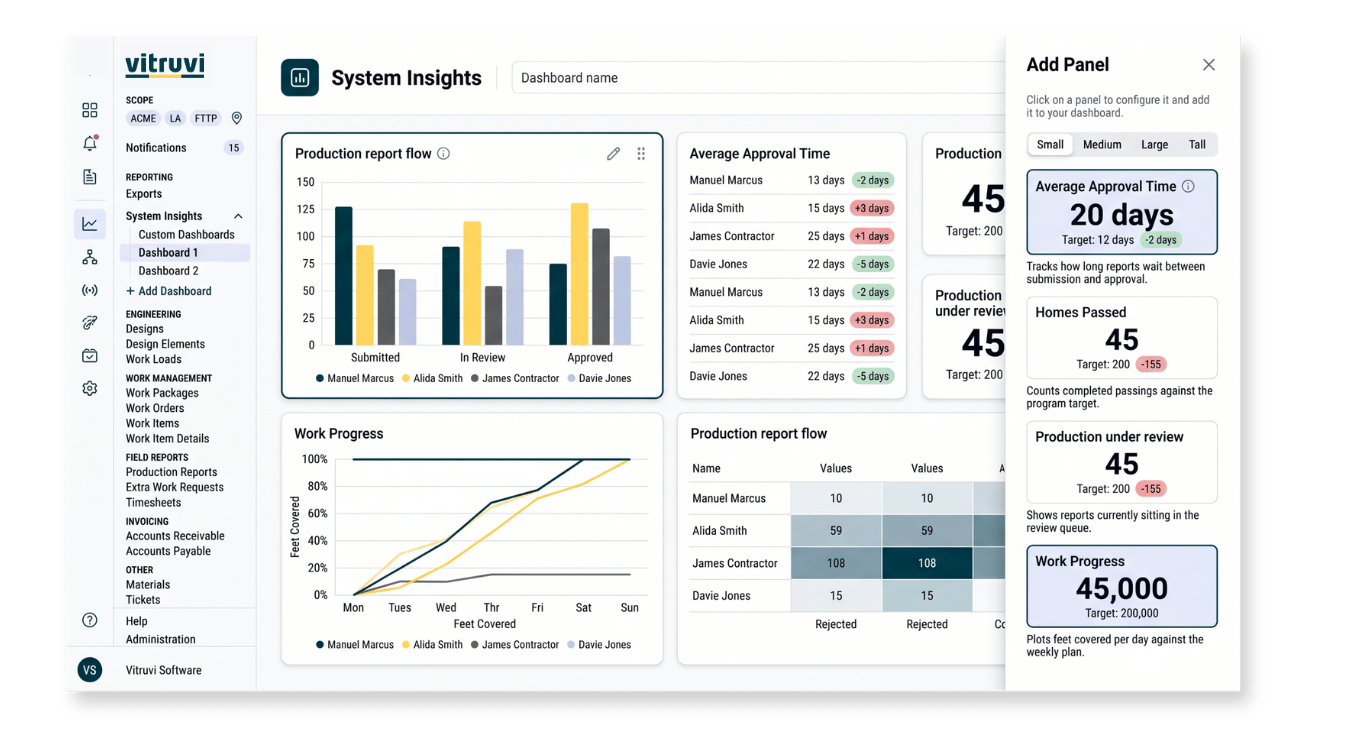Click the question-mark help icon
The image size is (1350, 750).
click(x=90, y=620)
